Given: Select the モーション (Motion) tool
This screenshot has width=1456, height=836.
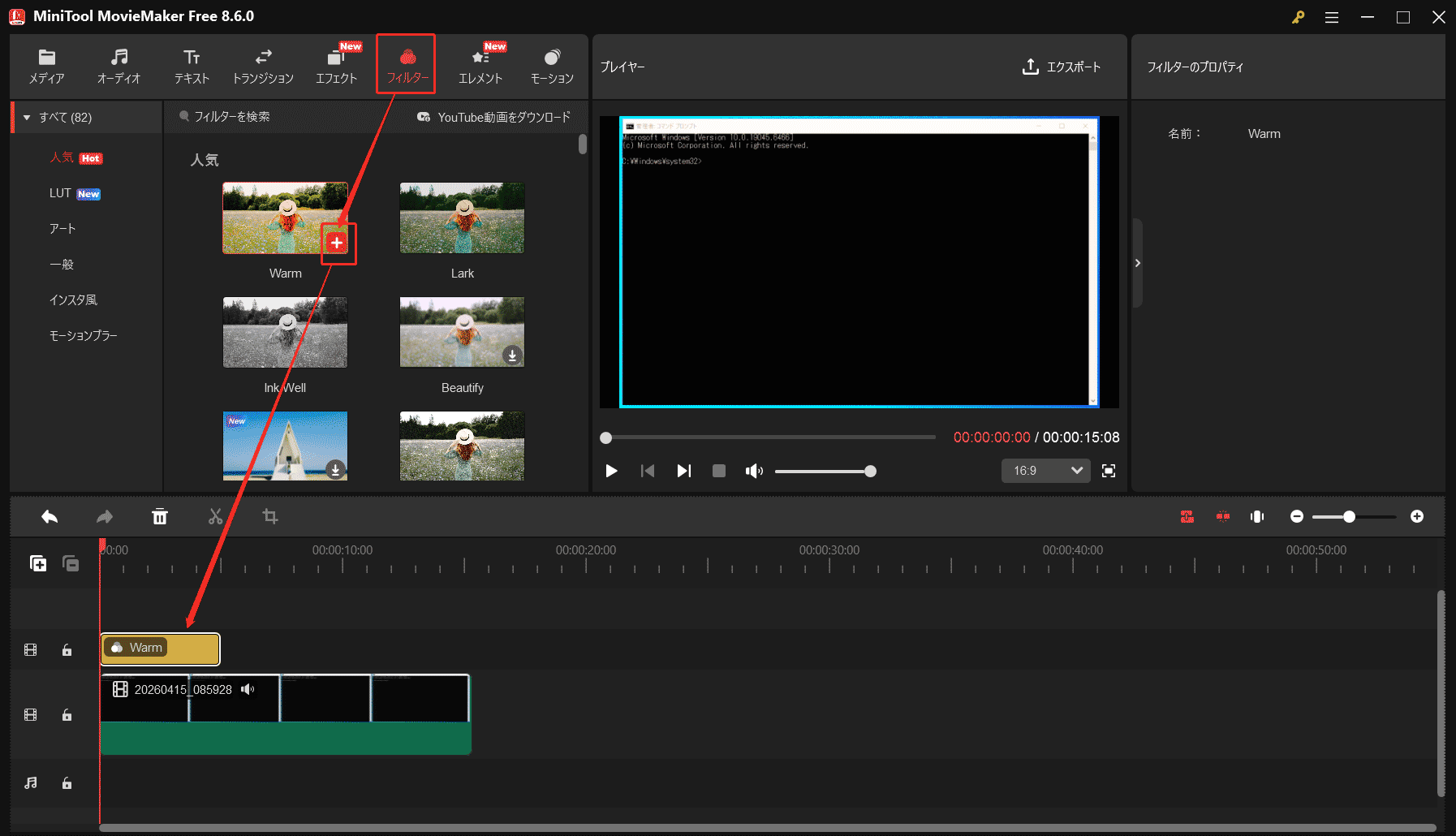Looking at the screenshot, I should [552, 66].
